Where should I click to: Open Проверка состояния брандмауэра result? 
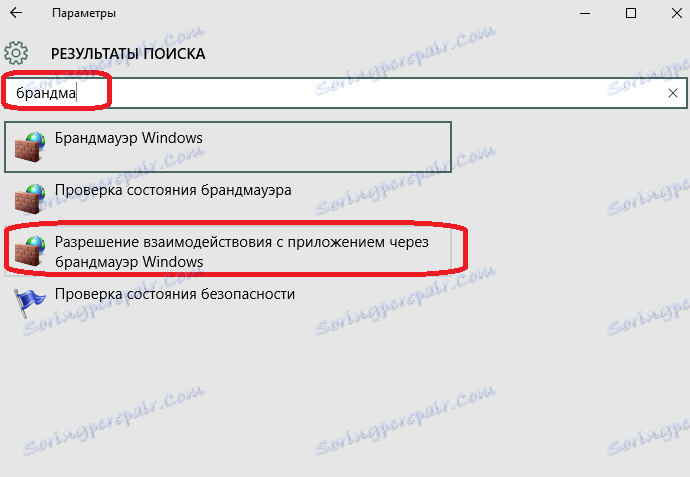coord(228,199)
